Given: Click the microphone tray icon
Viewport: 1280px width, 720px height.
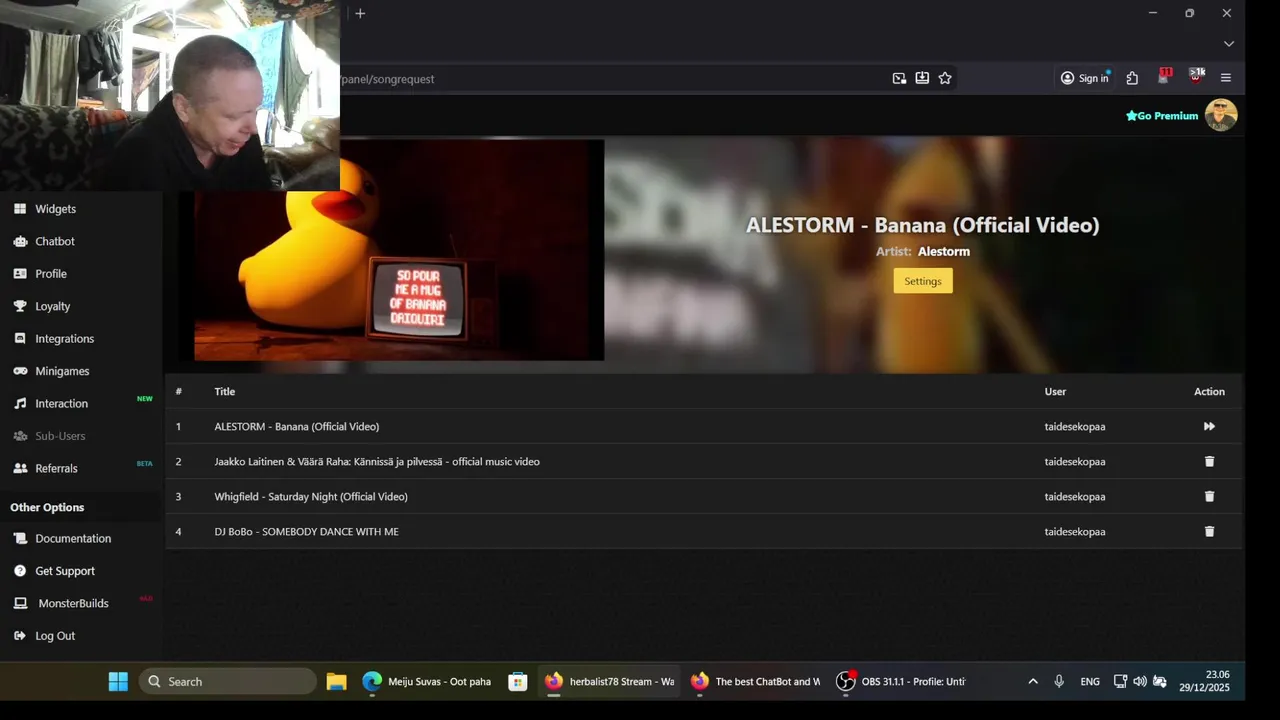Looking at the screenshot, I should point(1059,681).
